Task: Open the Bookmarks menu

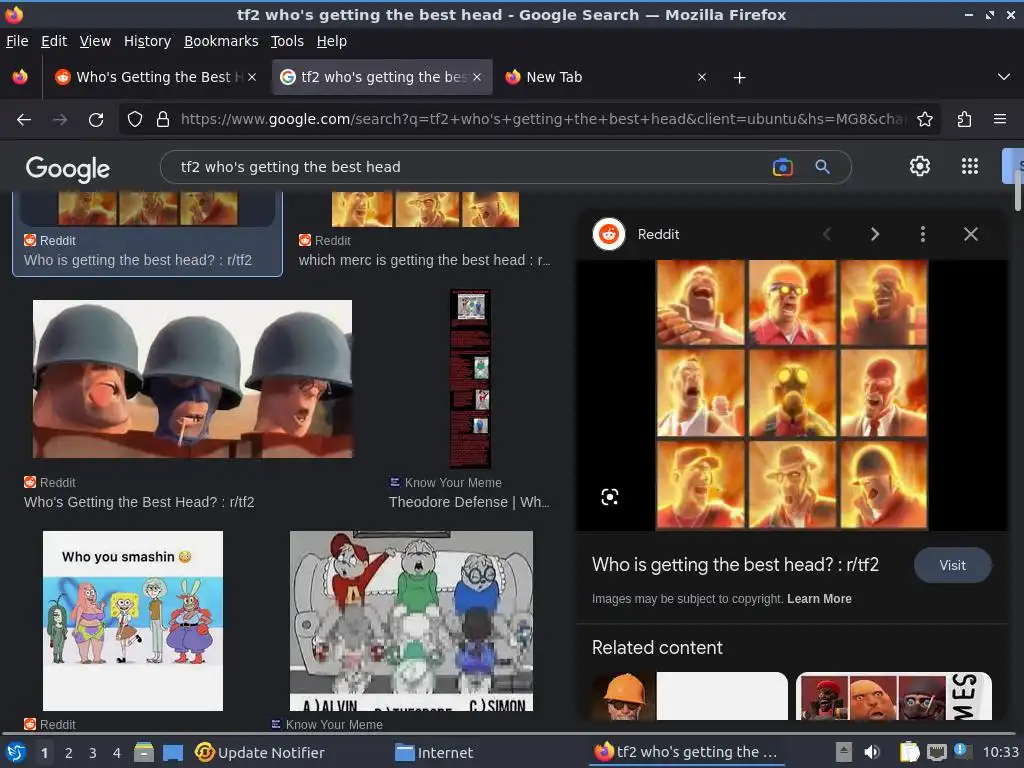Action: [221, 41]
